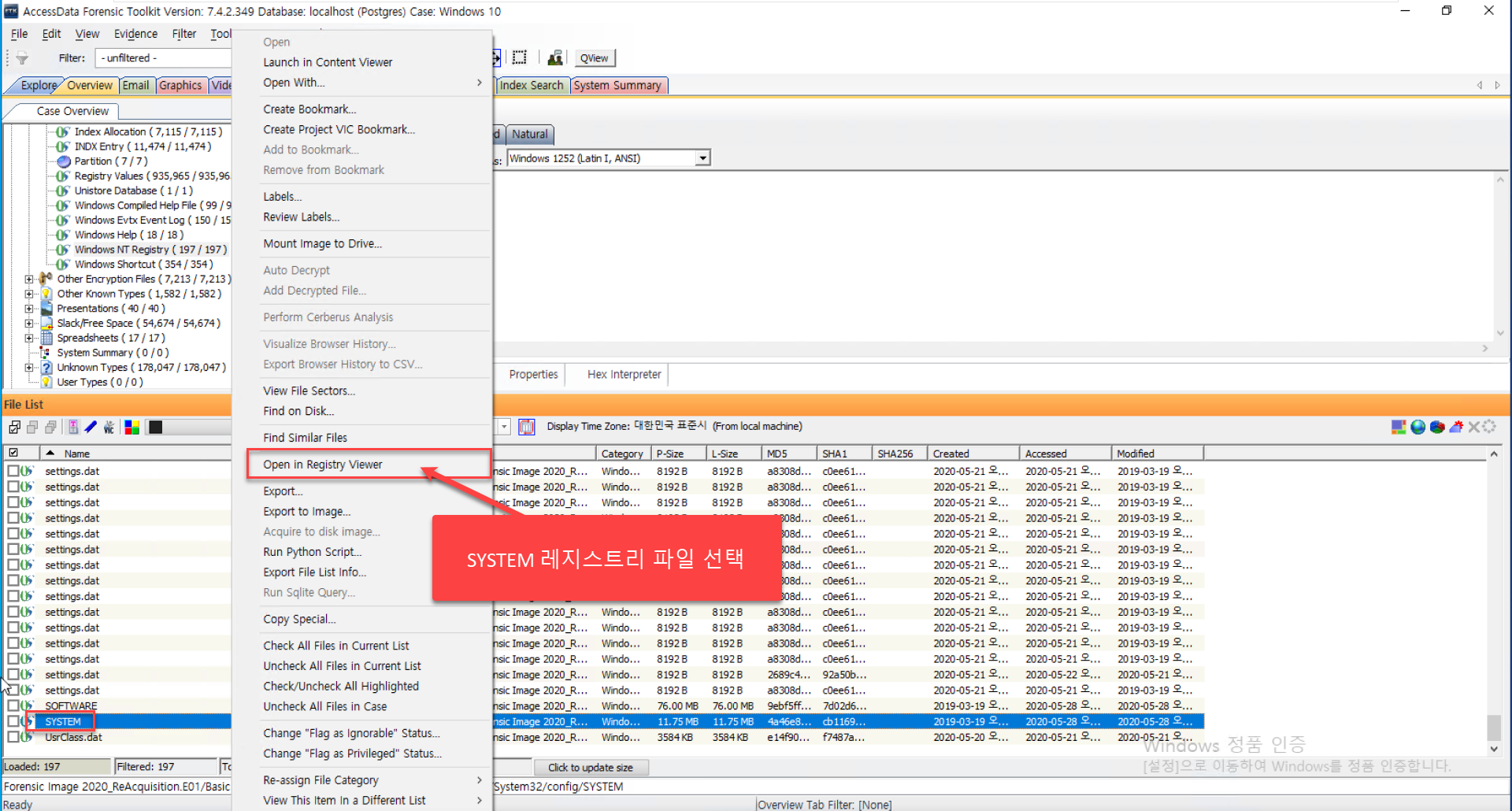Open the dropdown arrow left of Display Time Zone
Image resolution: width=1512 pixels, height=811 pixels.
tap(504, 427)
